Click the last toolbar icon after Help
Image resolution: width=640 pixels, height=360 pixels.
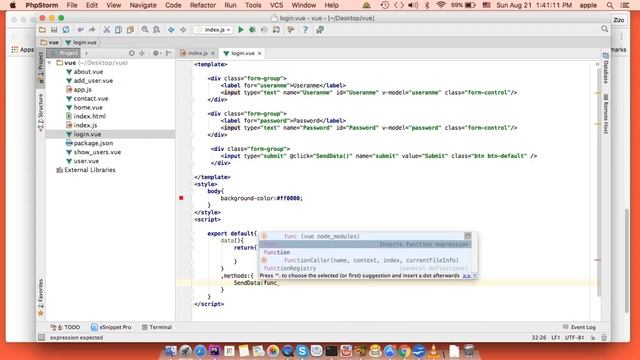point(320,30)
